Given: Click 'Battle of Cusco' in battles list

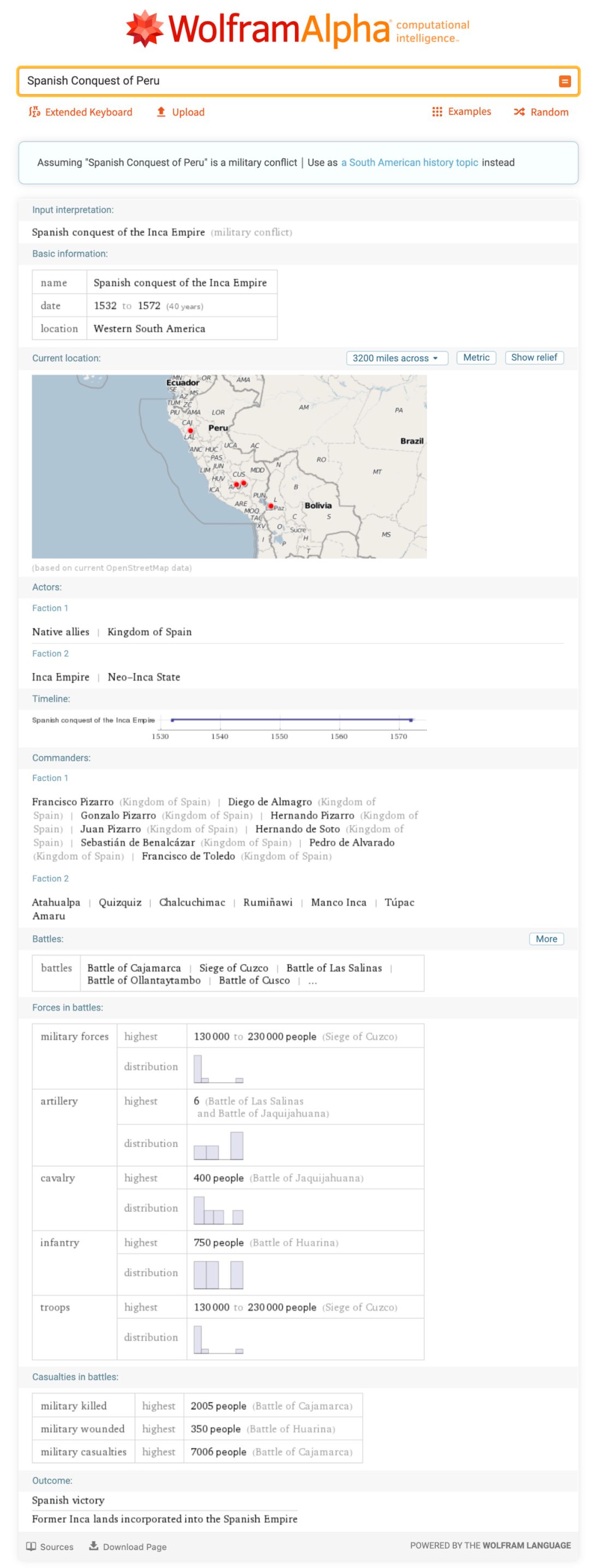Looking at the screenshot, I should point(254,980).
